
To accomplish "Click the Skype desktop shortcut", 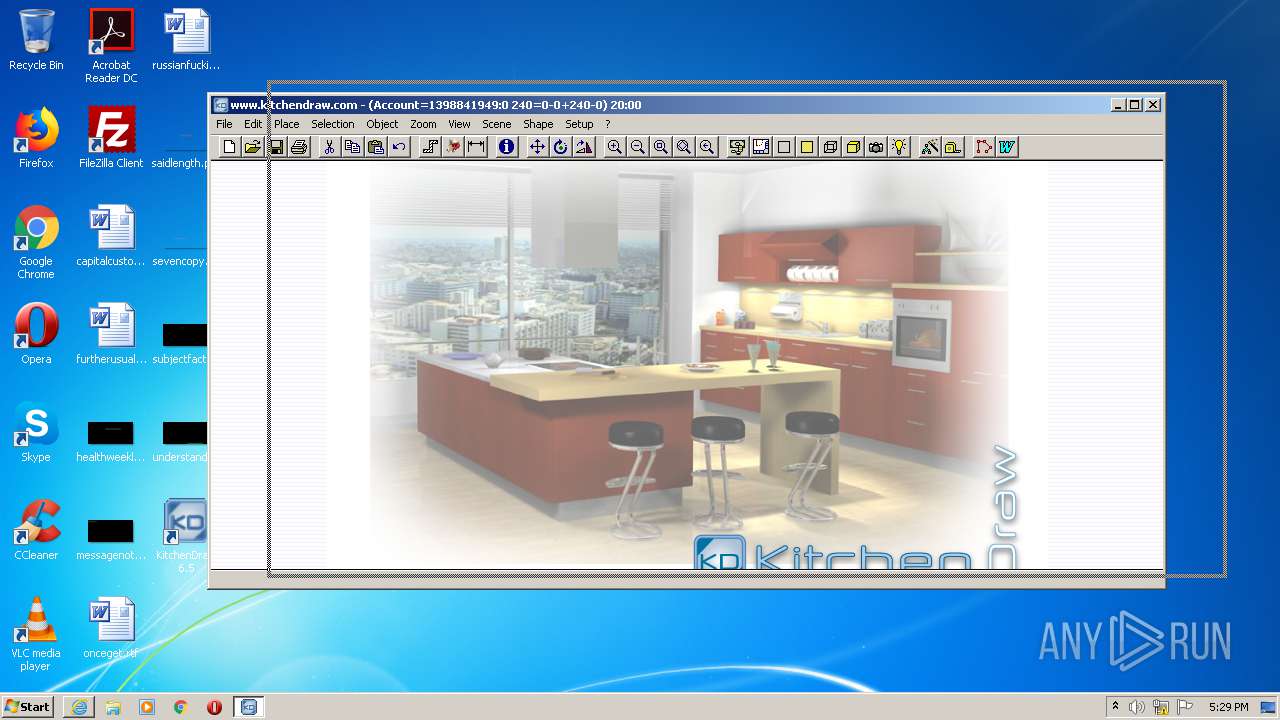I will pyautogui.click(x=36, y=432).
